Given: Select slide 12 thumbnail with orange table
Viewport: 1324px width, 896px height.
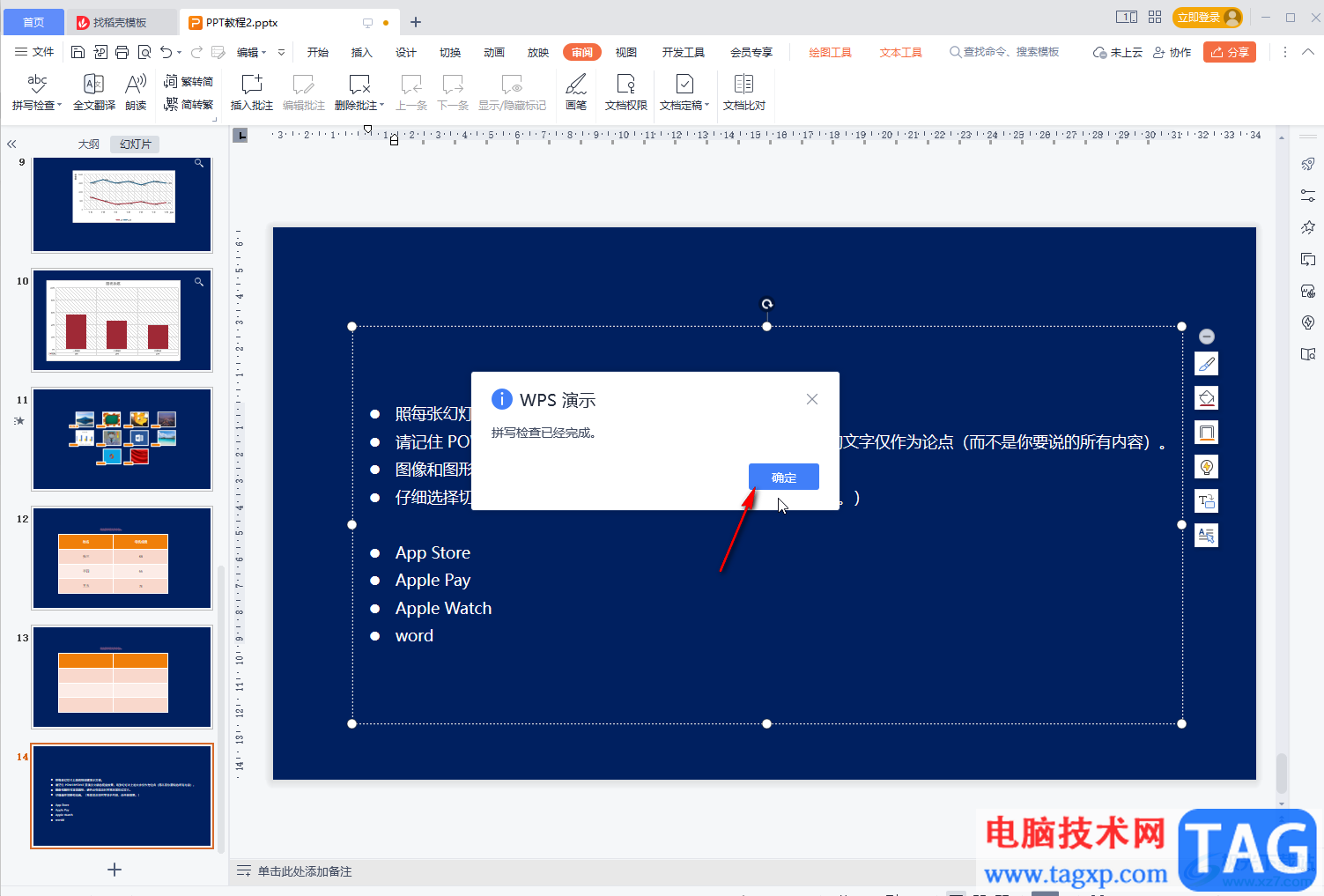Looking at the screenshot, I should [x=122, y=559].
